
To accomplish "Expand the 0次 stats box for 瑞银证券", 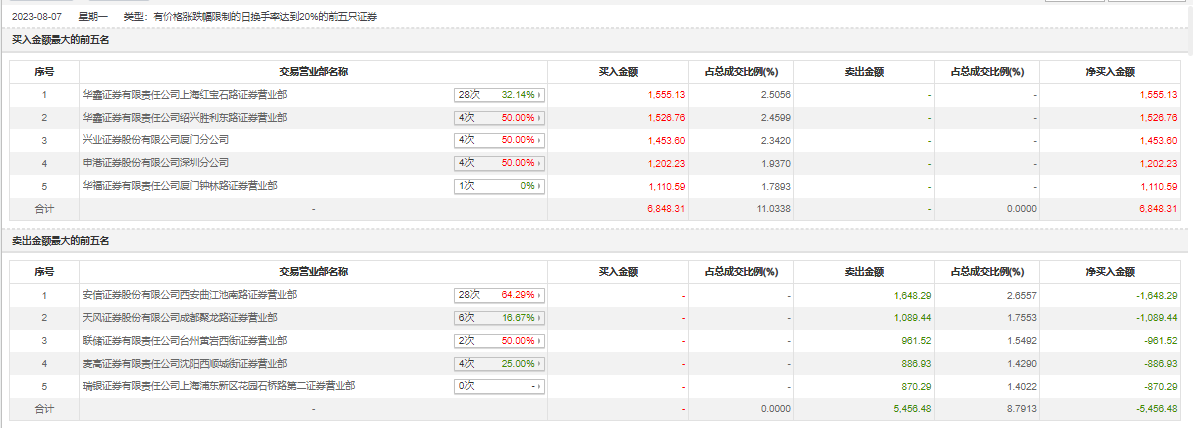I will [x=499, y=386].
